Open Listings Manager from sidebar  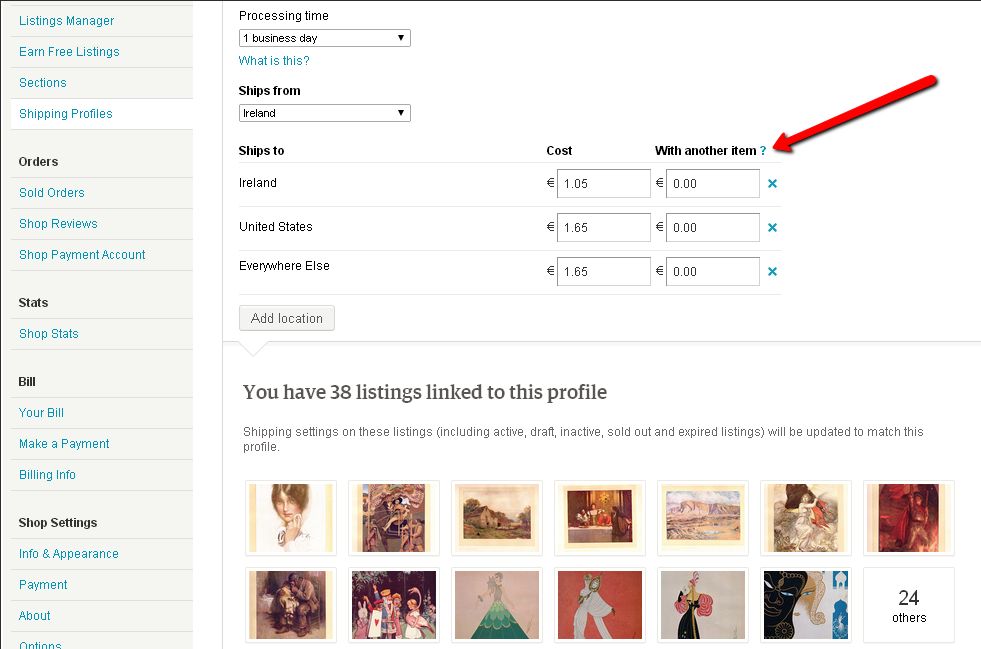pos(66,21)
